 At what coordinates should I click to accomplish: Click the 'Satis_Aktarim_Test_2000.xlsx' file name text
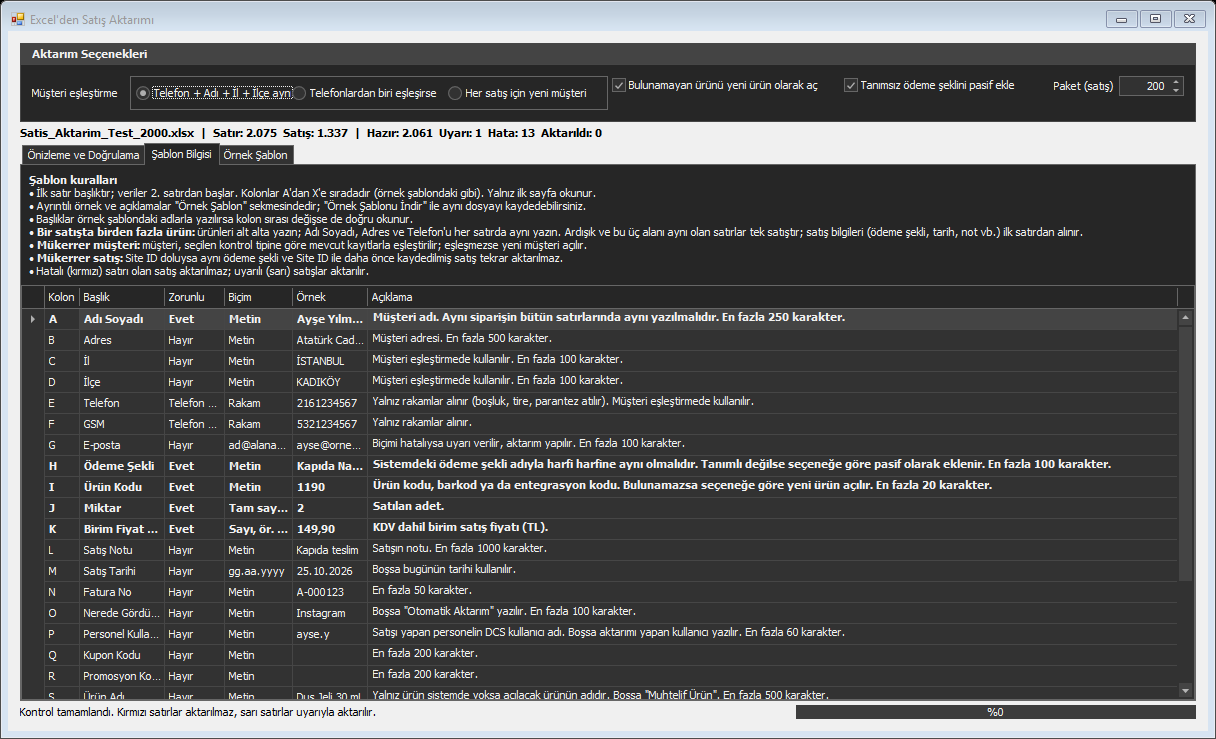click(107, 132)
